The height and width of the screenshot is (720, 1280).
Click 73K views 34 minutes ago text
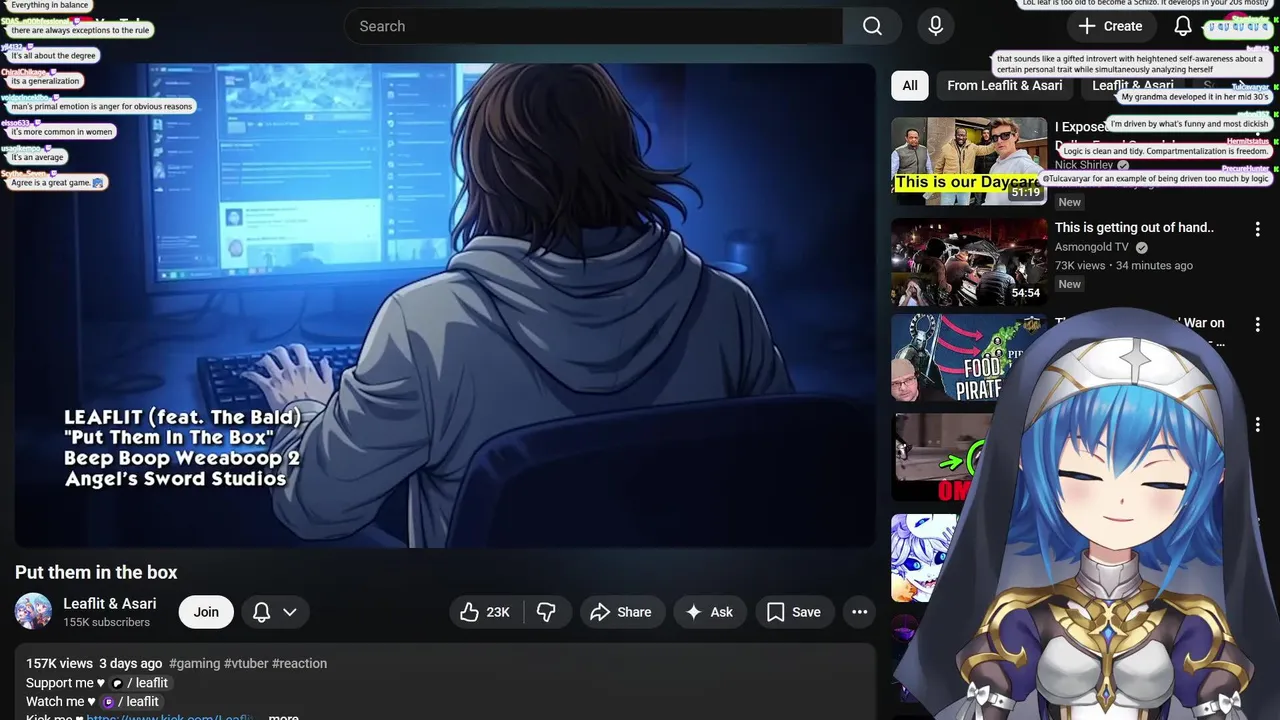coord(1124,265)
